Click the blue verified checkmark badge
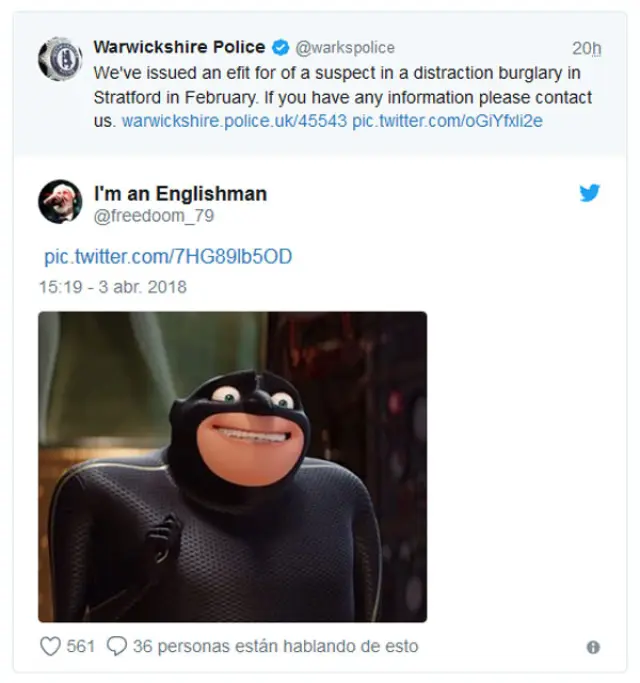 point(281,47)
